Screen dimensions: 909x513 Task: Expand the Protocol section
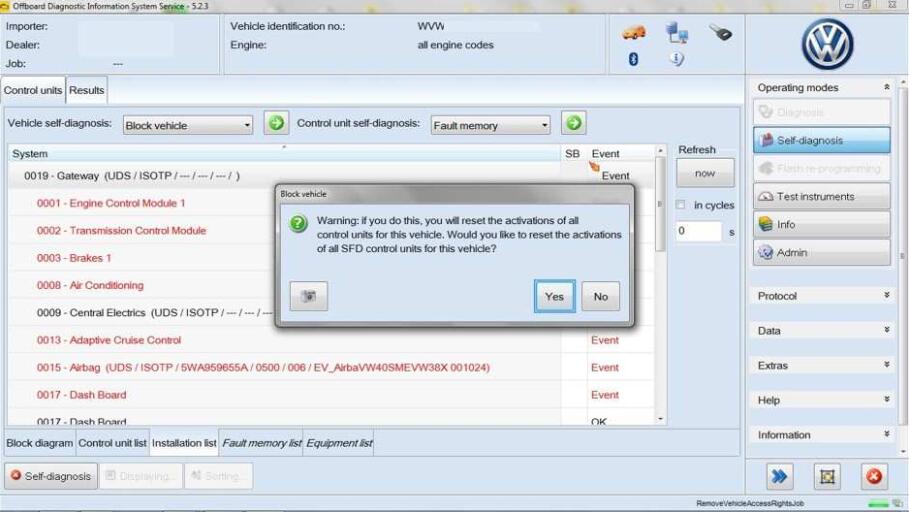[886, 296]
